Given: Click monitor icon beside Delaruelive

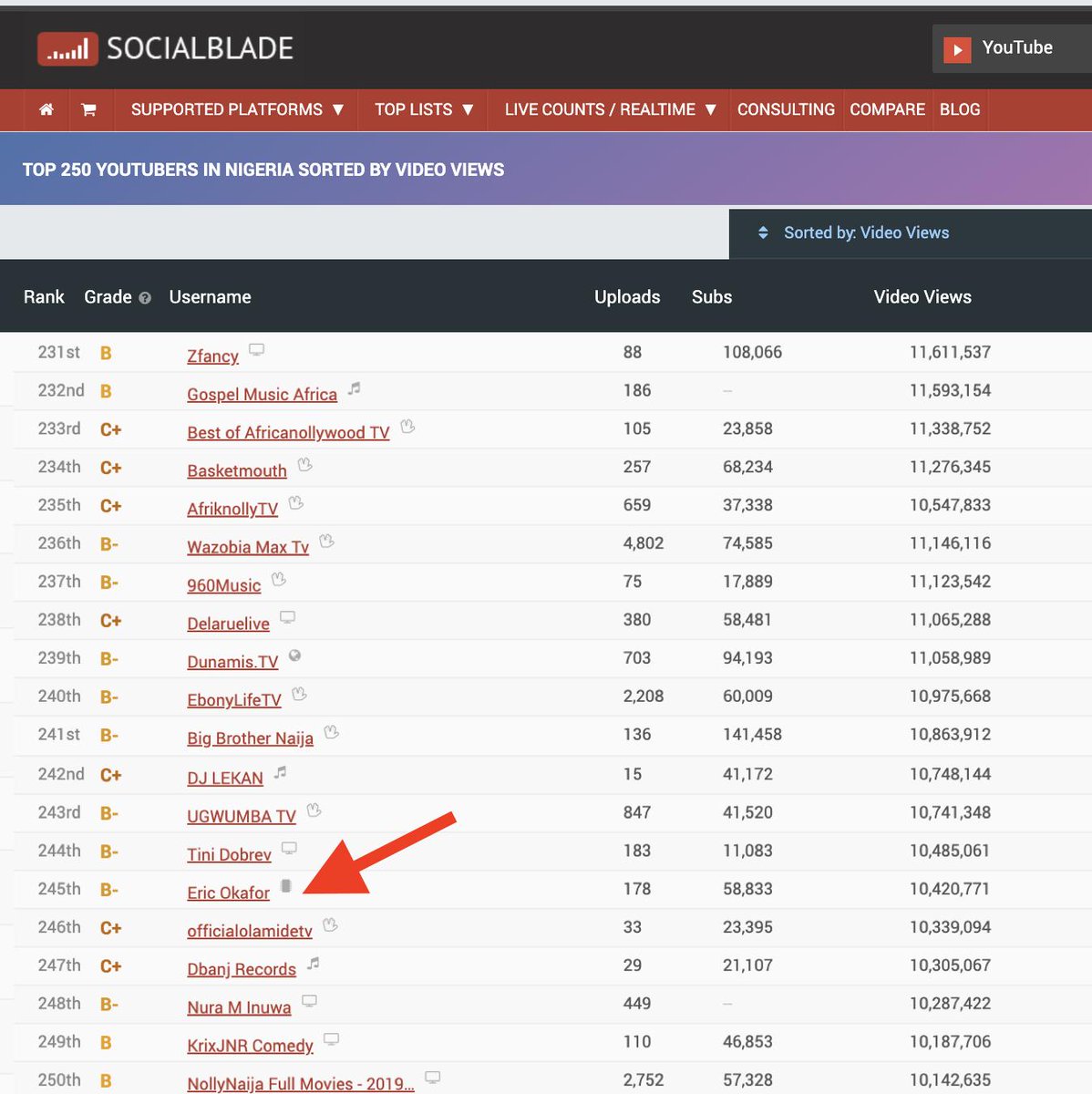Looking at the screenshot, I should click(287, 617).
